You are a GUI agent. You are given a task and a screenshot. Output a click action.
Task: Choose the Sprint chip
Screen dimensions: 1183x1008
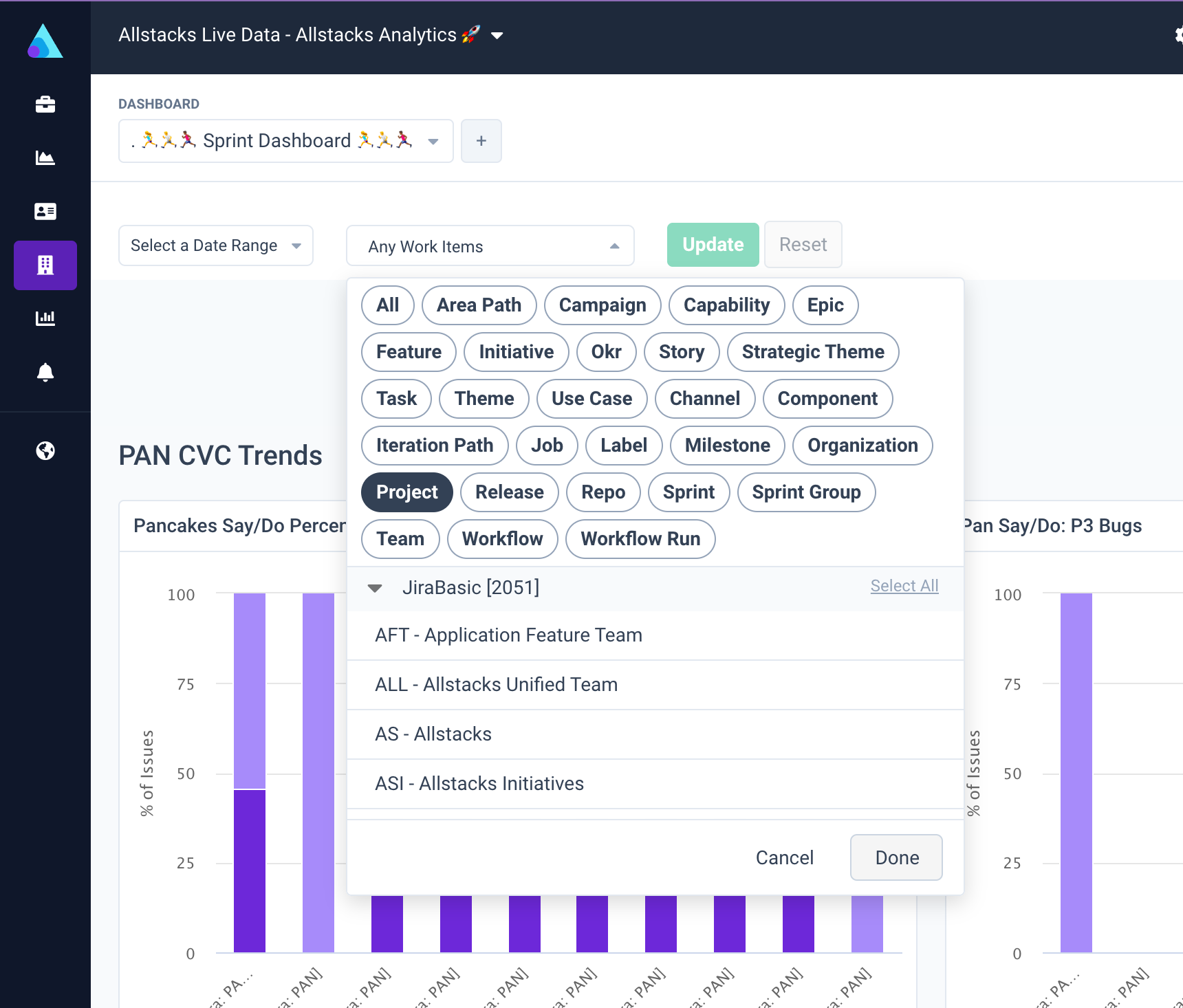click(689, 492)
